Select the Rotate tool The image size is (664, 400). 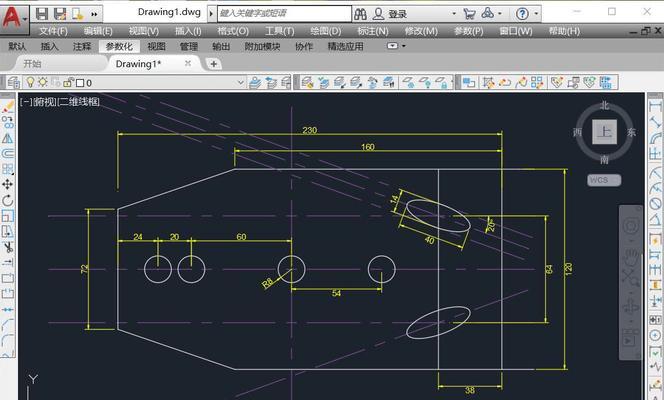[x=8, y=200]
